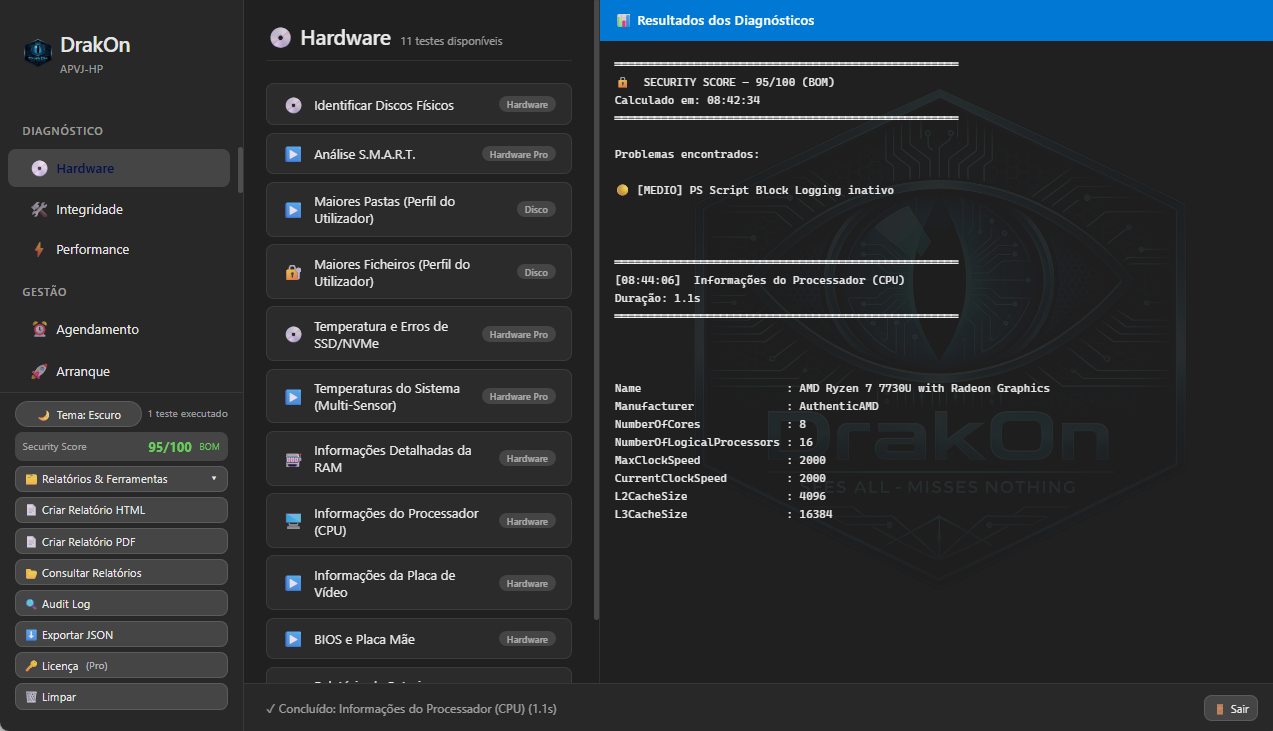The width and height of the screenshot is (1273, 731).
Task: Click the disc icon beside Identificar Discos Físicos
Action: (x=293, y=105)
